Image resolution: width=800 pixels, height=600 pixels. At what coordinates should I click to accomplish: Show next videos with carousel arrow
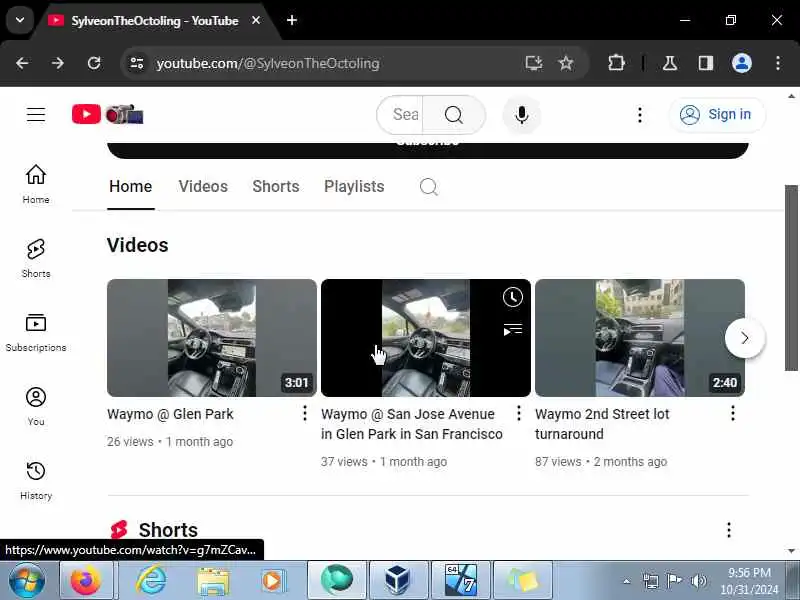coord(745,338)
